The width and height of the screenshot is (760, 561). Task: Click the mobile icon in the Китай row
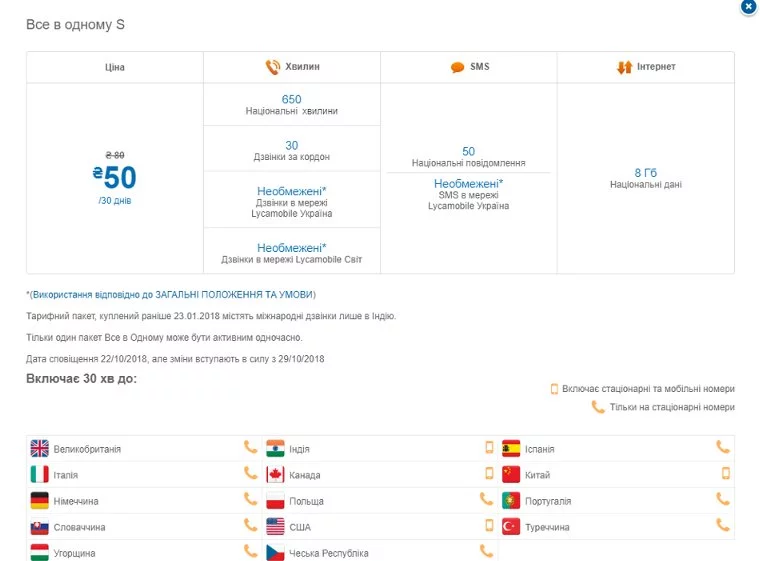point(726,473)
